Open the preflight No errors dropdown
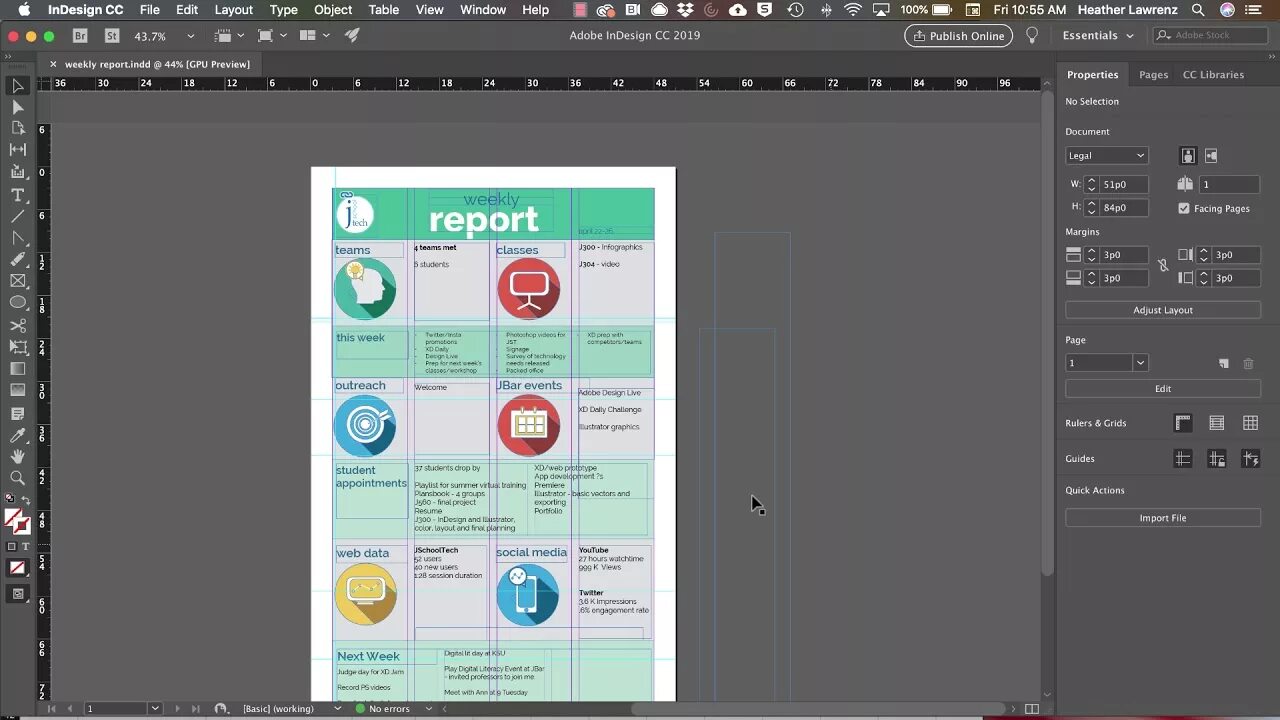Image resolution: width=1280 pixels, height=720 pixels. click(429, 709)
